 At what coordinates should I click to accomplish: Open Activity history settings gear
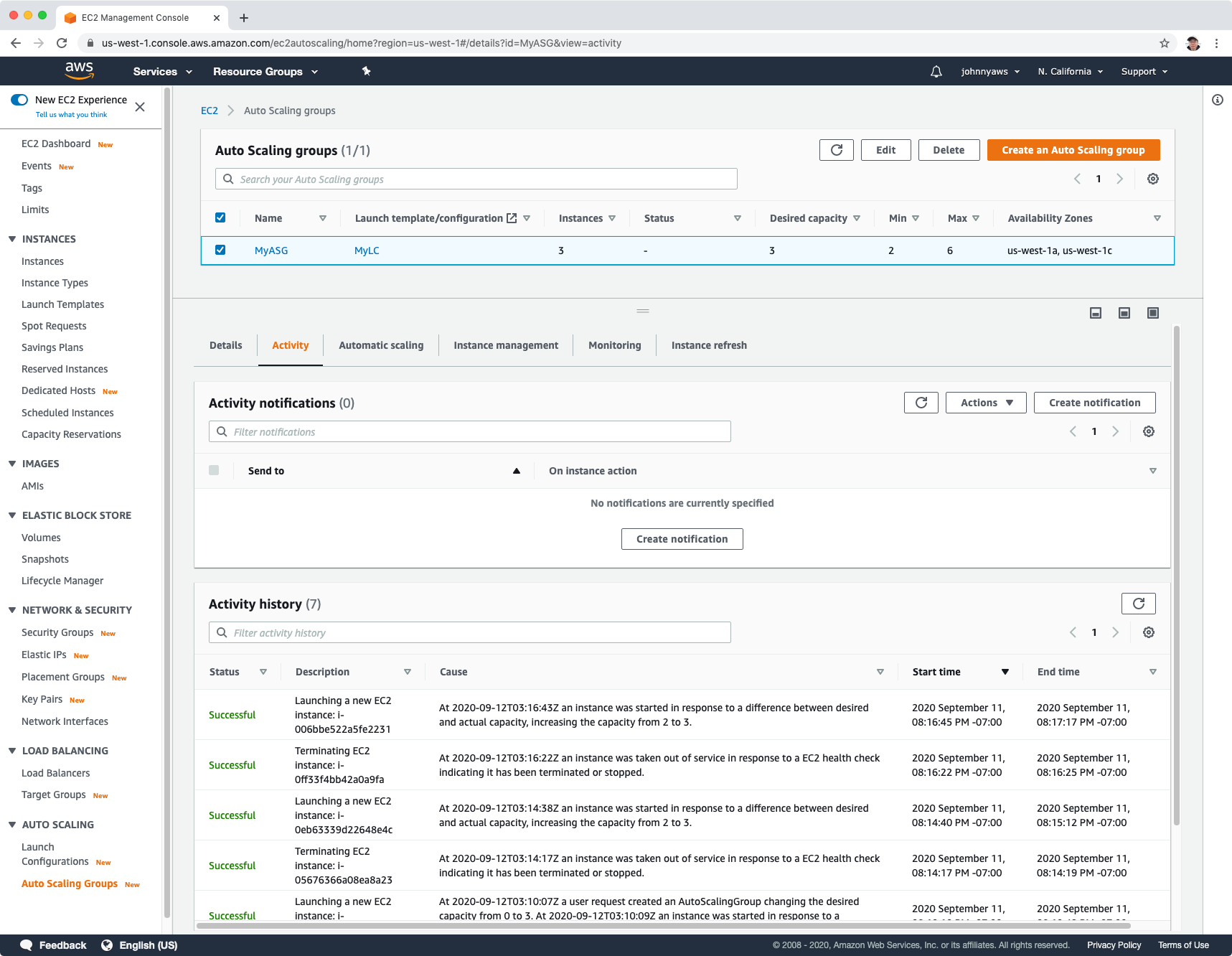(x=1149, y=632)
